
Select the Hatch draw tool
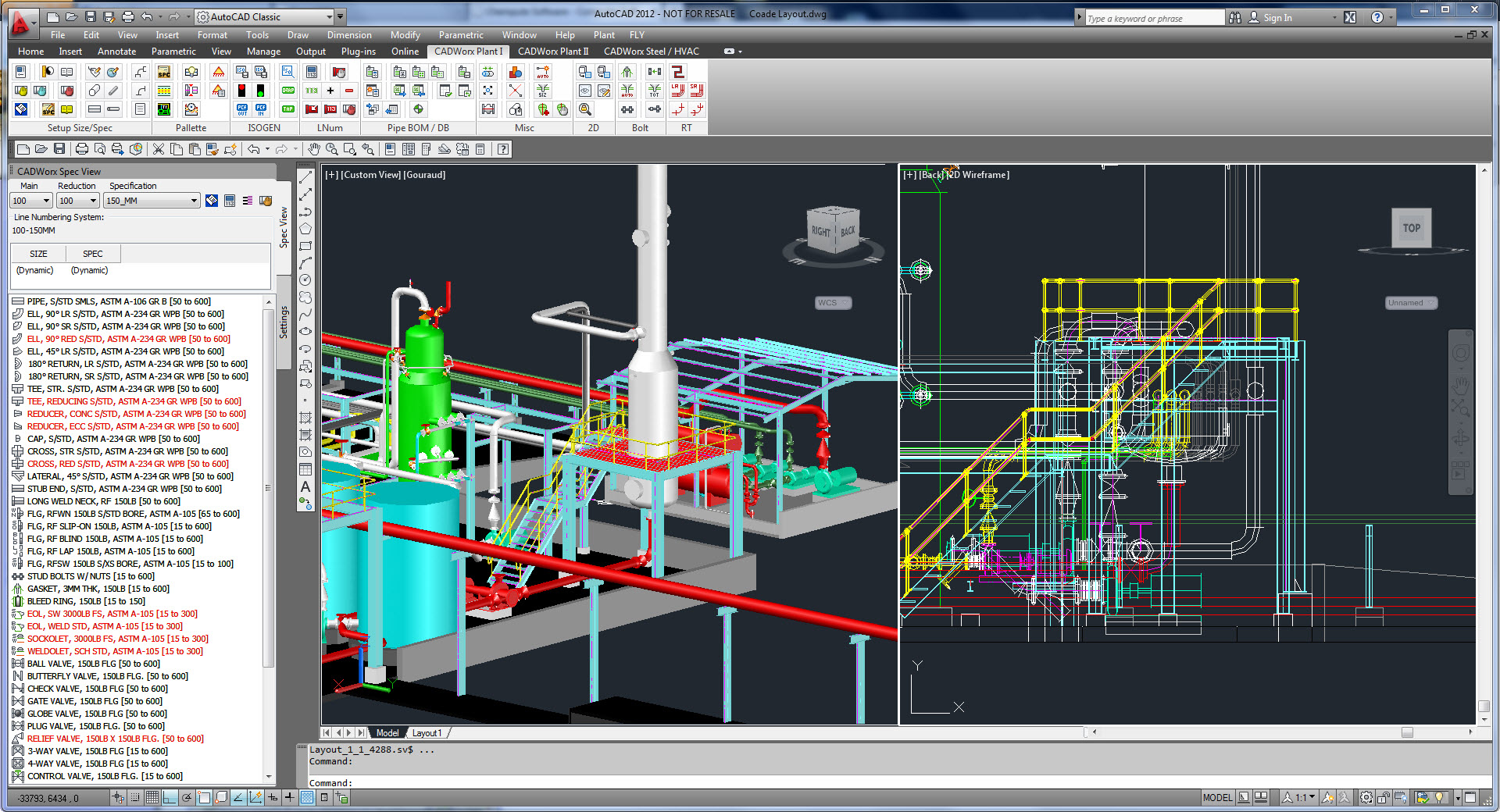(305, 418)
